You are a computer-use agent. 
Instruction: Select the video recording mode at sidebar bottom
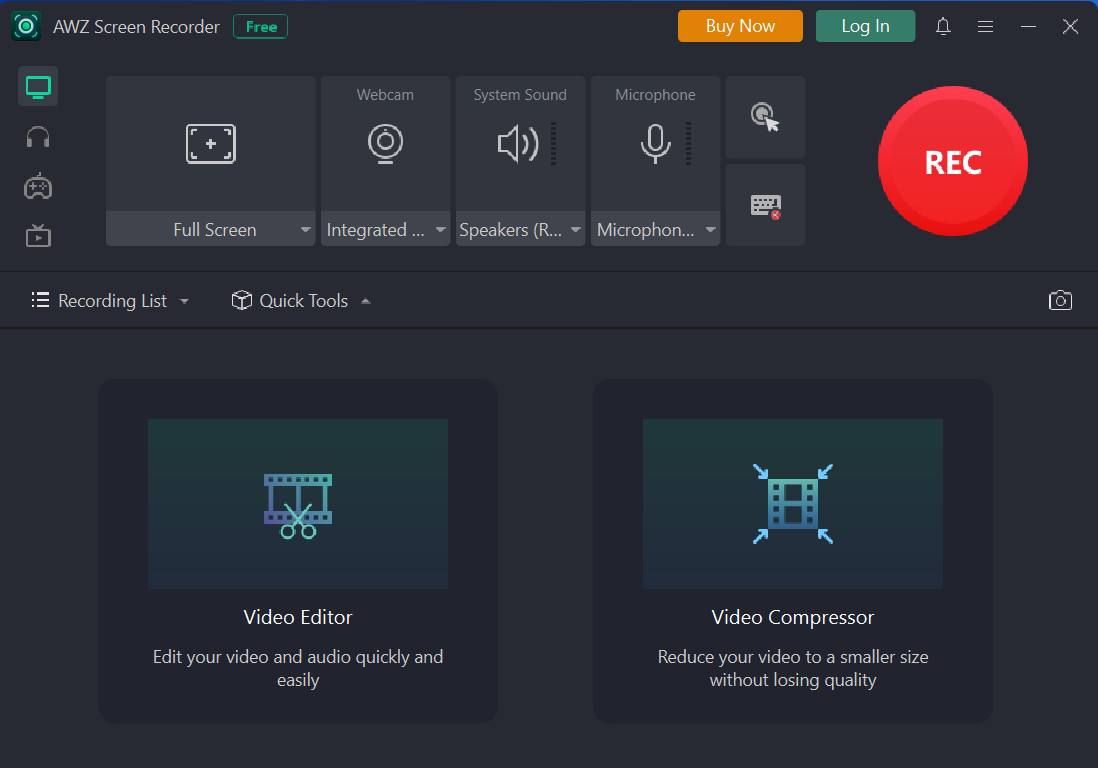37,236
